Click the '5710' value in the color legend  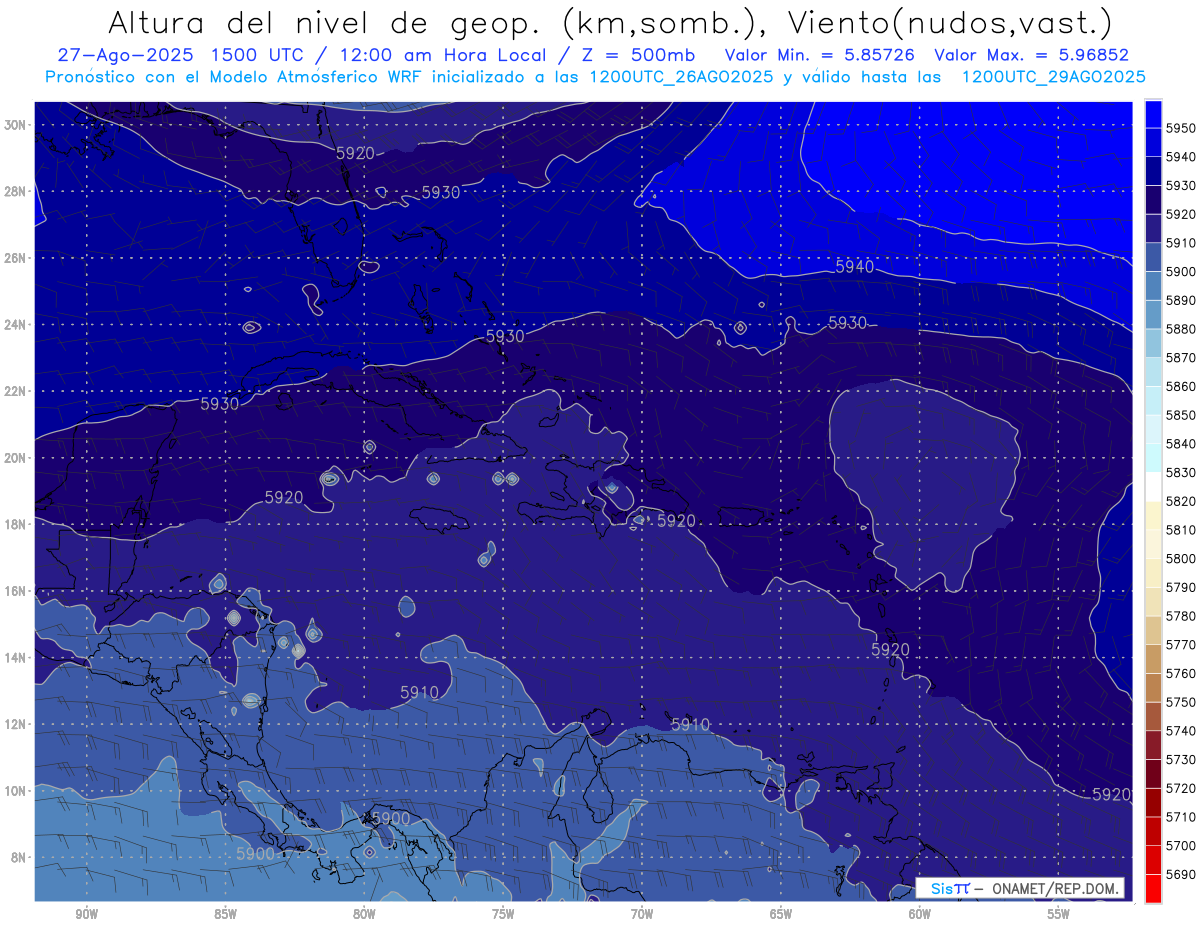1181,816
